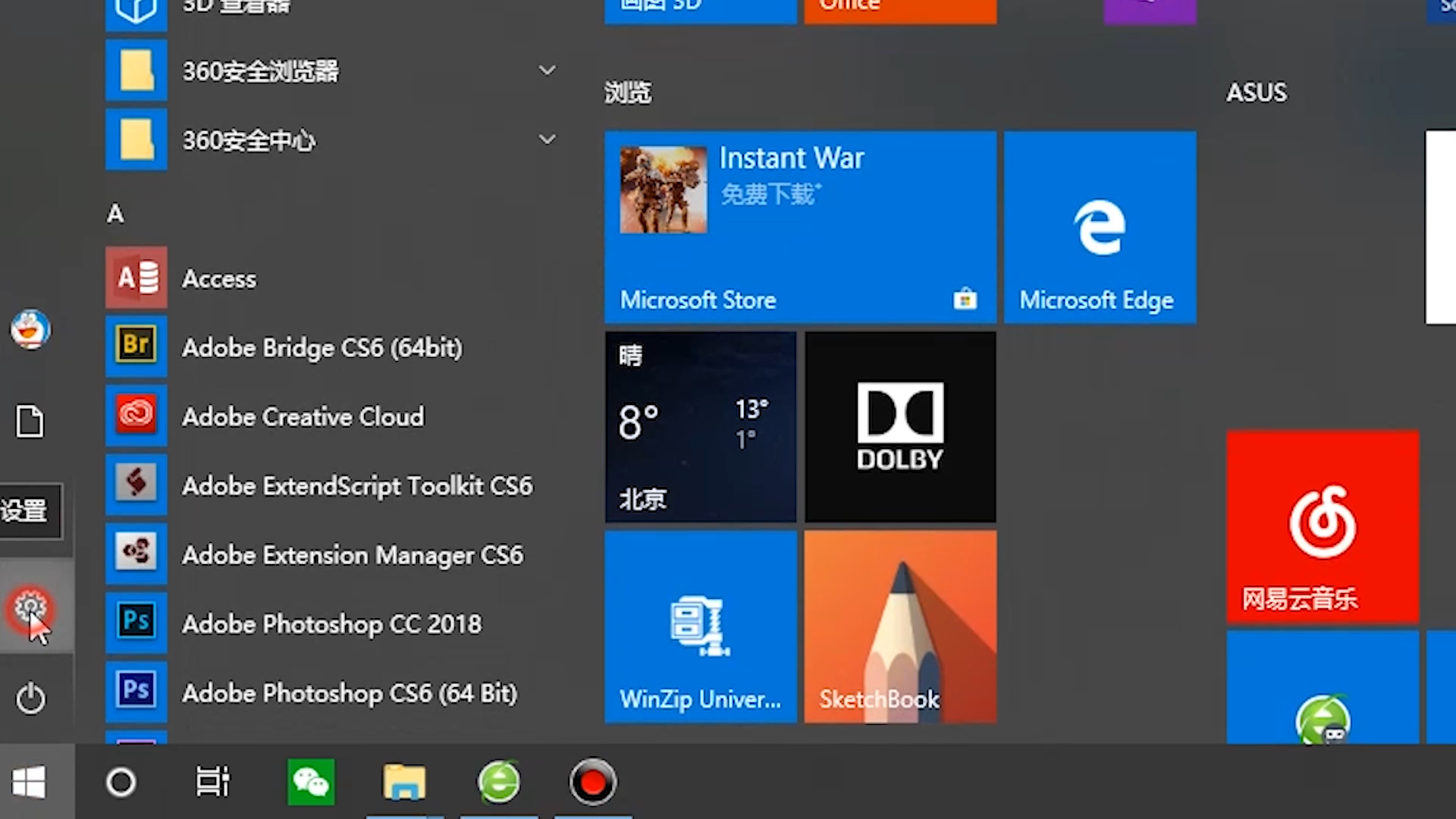Viewport: 1456px width, 819px height.
Task: Open the Office tile
Action: [x=900, y=11]
